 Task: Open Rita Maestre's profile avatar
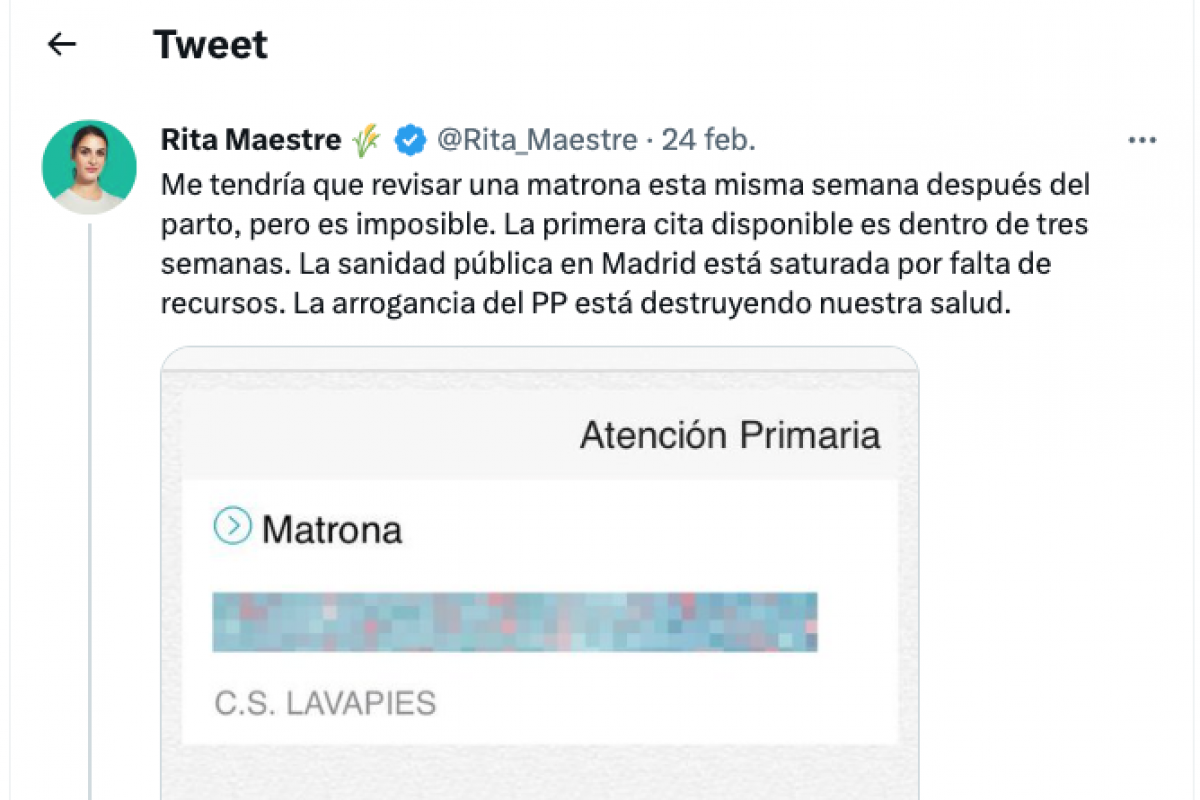click(89, 167)
